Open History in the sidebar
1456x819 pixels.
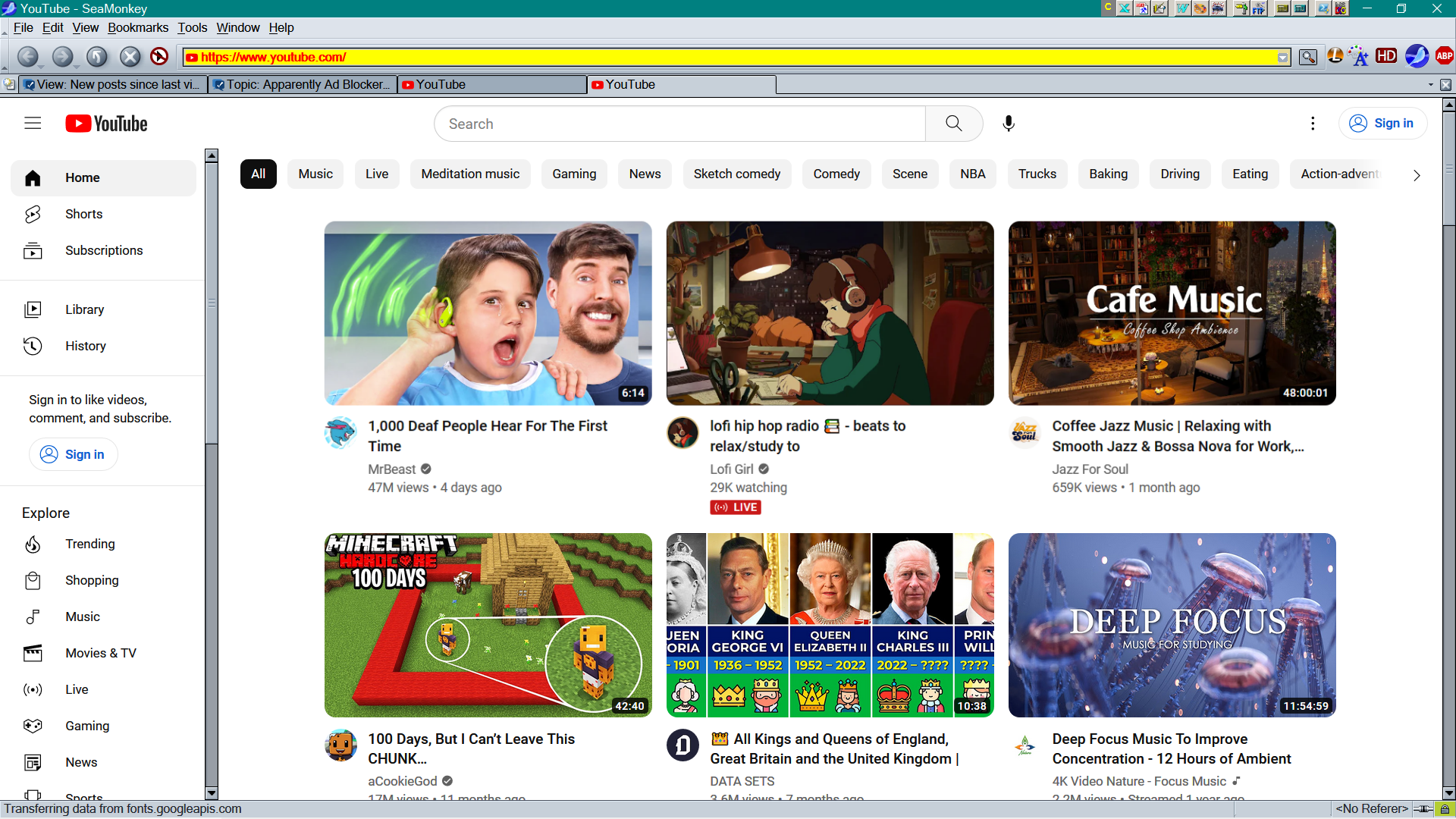click(103, 346)
